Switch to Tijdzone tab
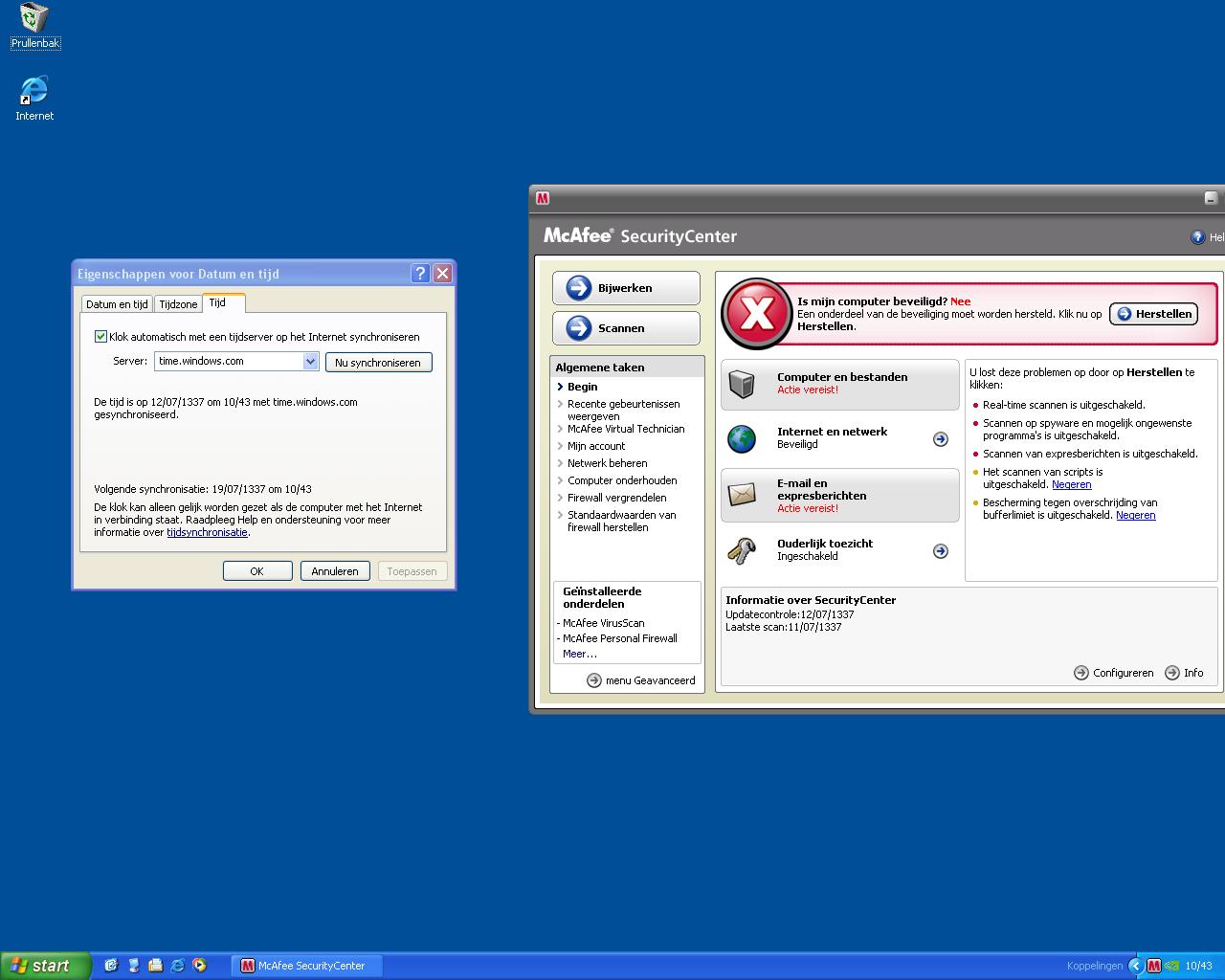Image resolution: width=1225 pixels, height=980 pixels. click(x=178, y=304)
